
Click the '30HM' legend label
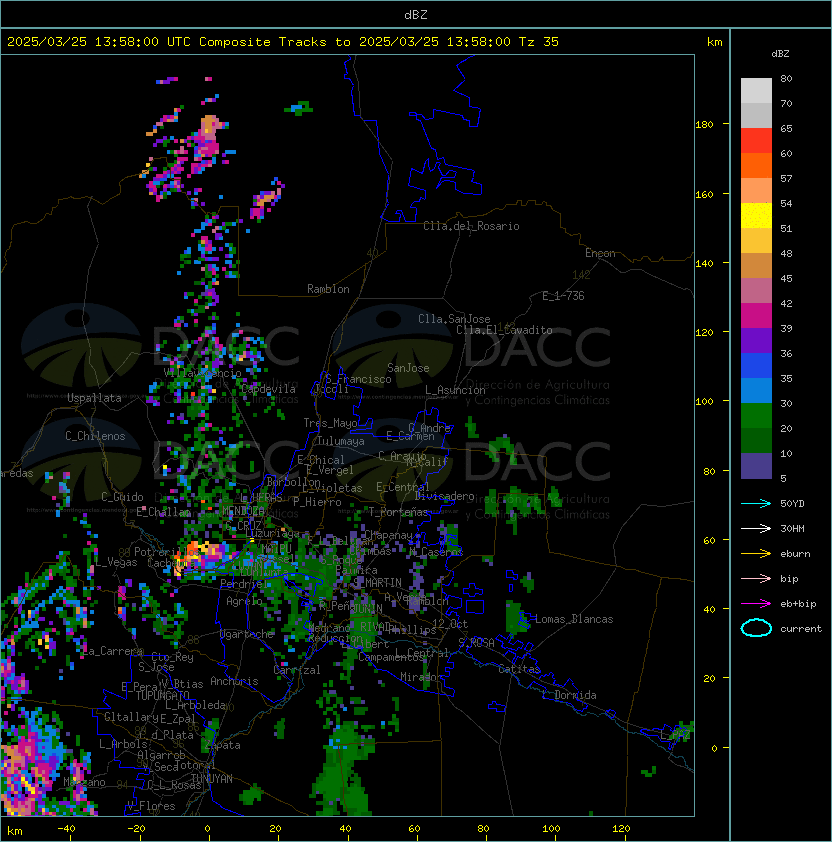point(792,528)
